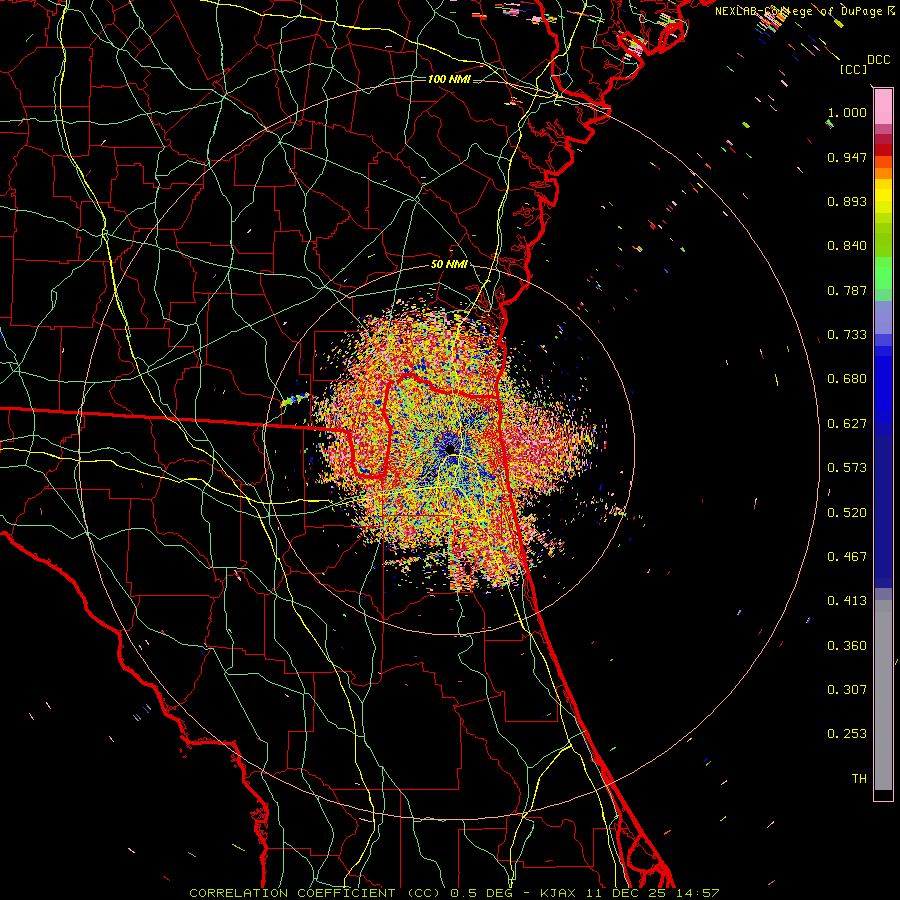
Task: Click the 0.893 scale value
Action: coord(847,201)
